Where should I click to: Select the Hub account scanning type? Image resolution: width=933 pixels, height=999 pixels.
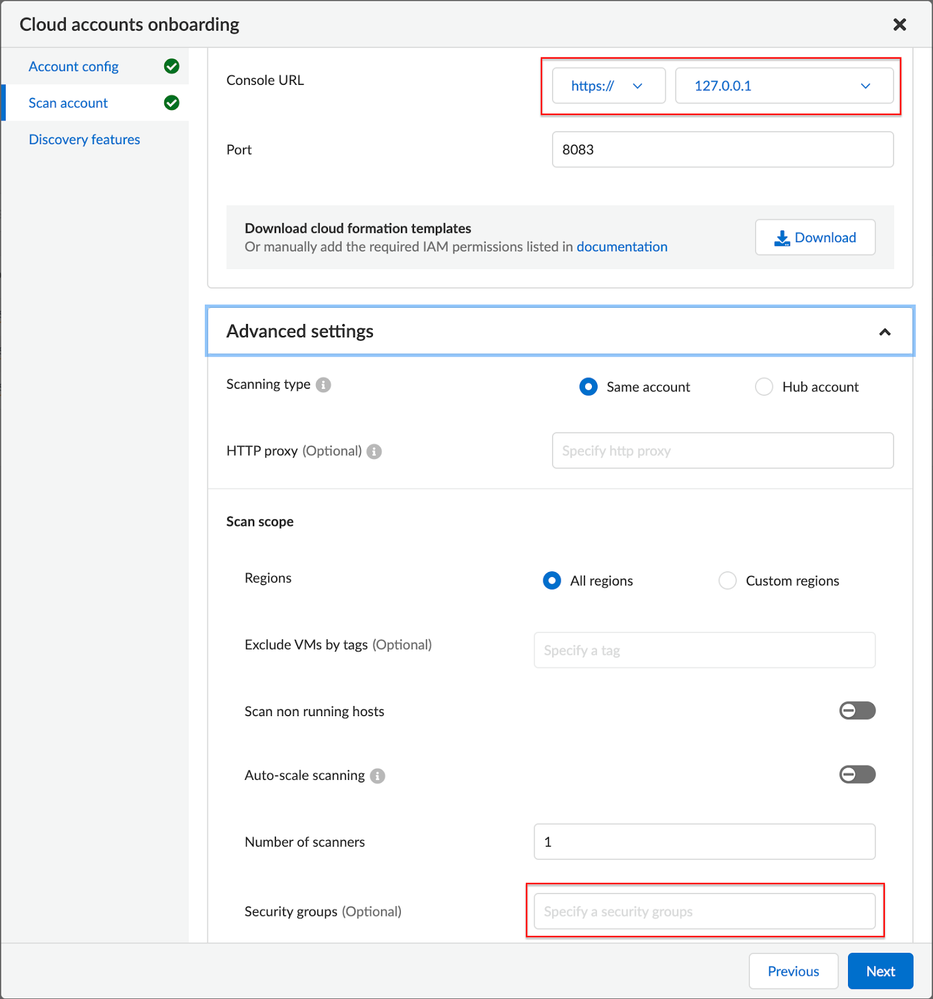point(764,387)
